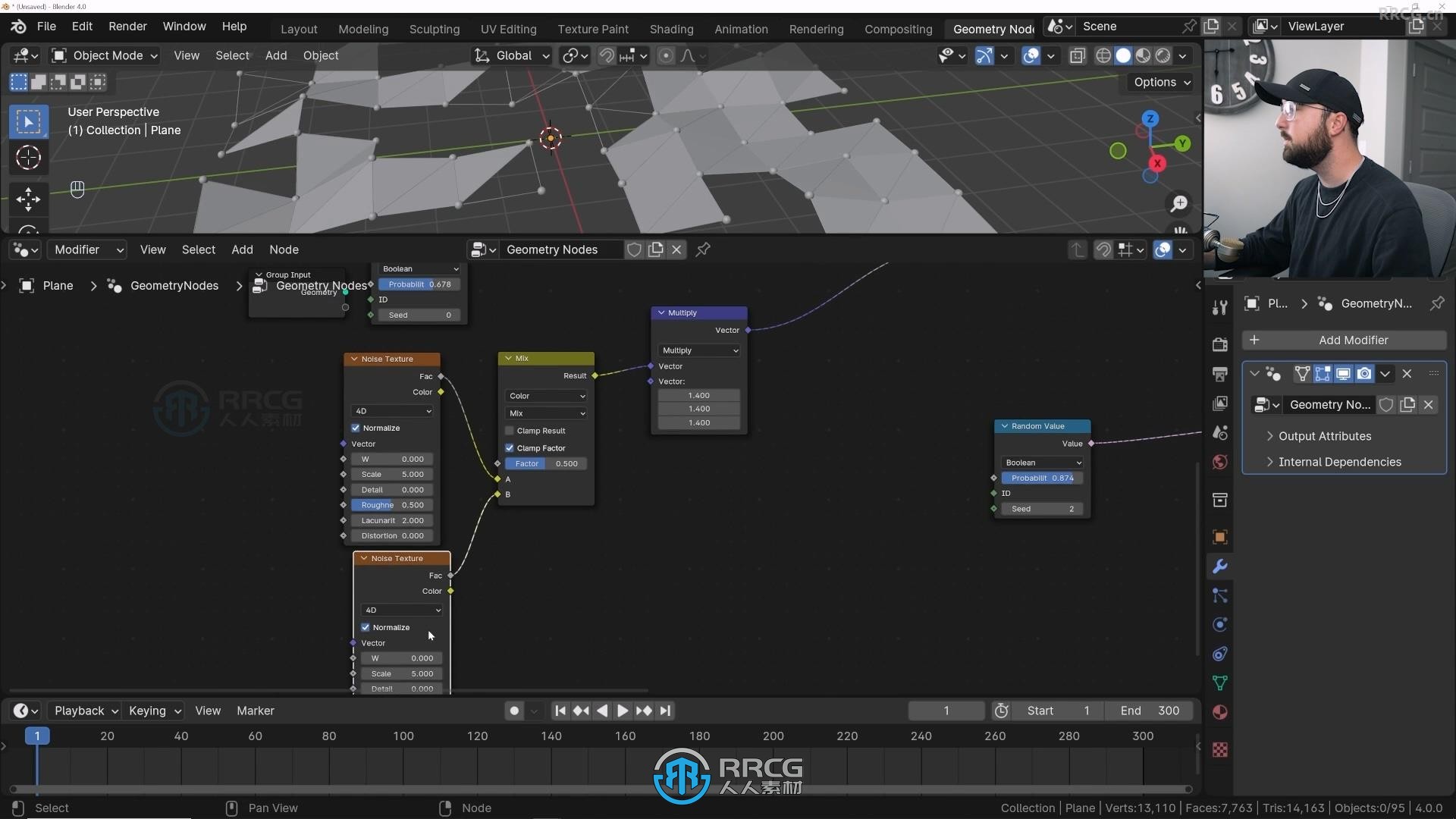This screenshot has height=819, width=1456.
Task: Open the File menu
Action: point(46,26)
